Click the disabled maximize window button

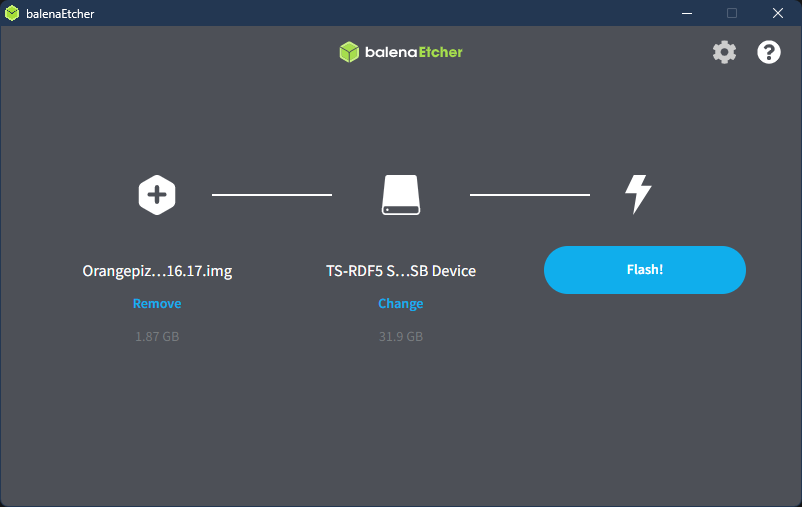(x=732, y=13)
